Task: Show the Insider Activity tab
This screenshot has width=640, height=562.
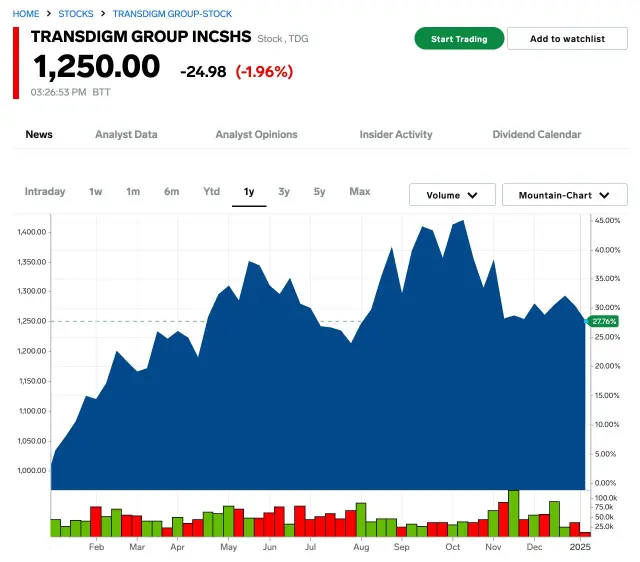Action: (396, 134)
